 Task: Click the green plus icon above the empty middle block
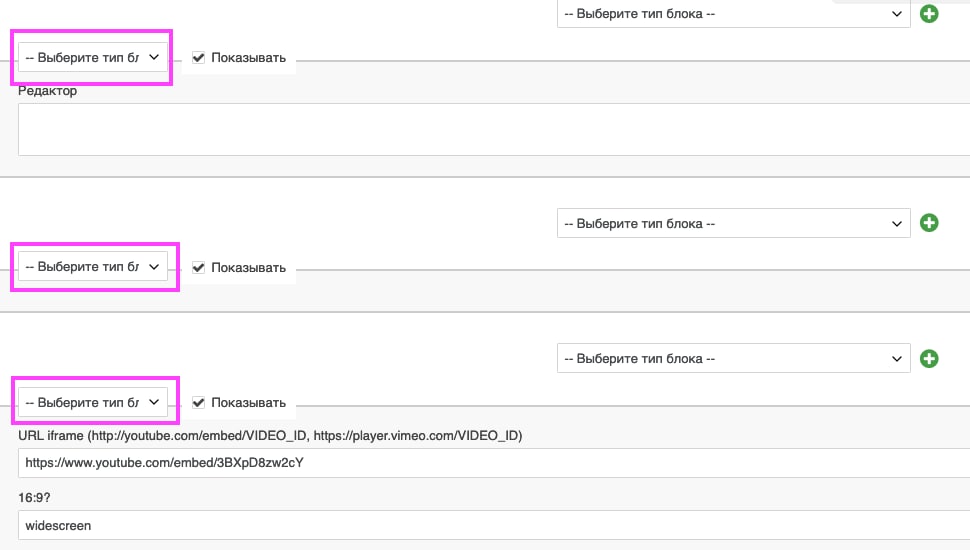pos(929,223)
